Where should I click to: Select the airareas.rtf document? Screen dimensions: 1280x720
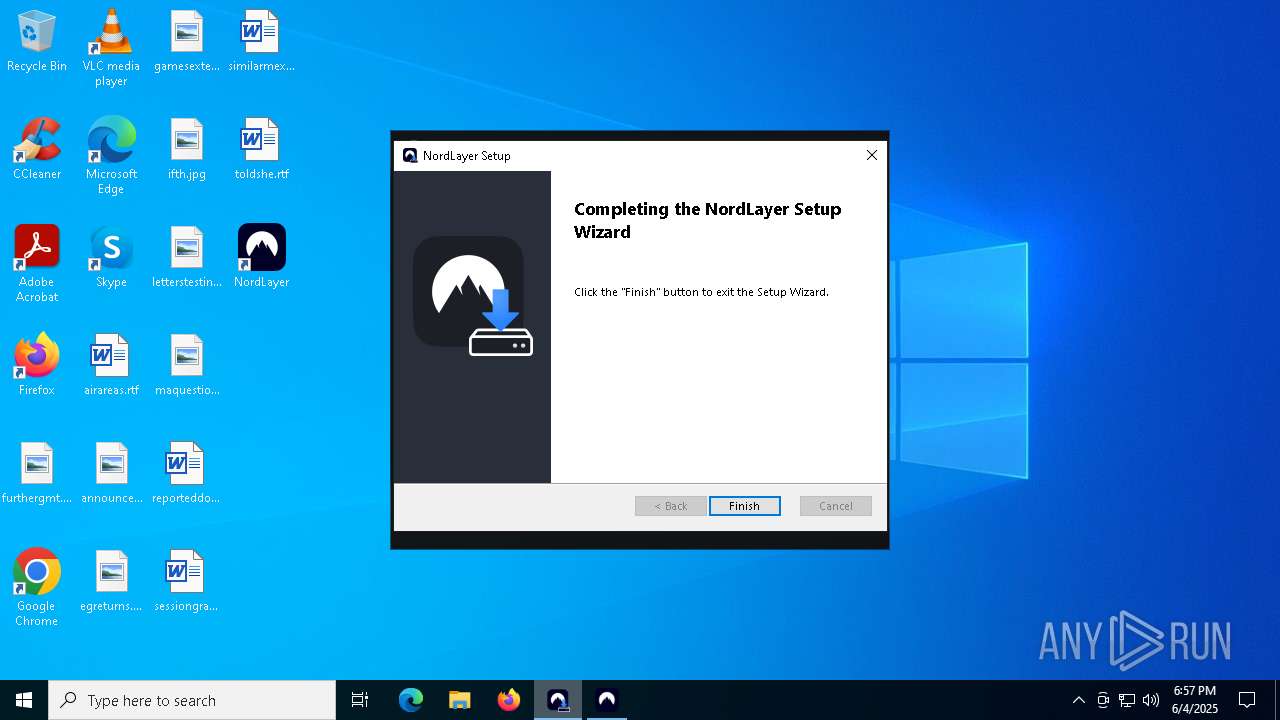pyautogui.click(x=111, y=366)
